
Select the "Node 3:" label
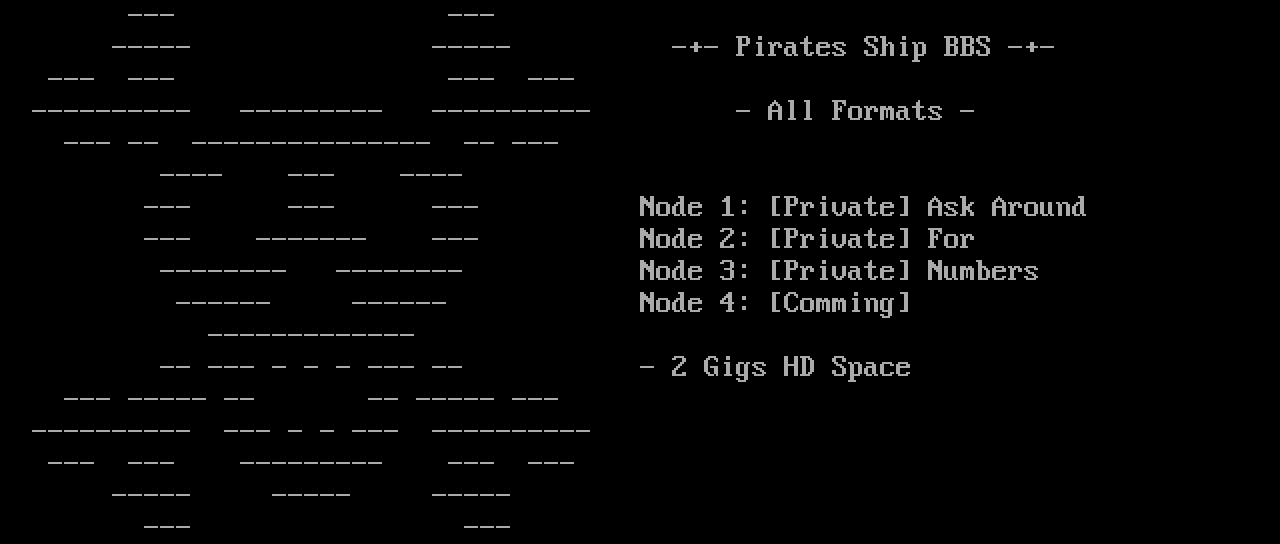tap(694, 271)
